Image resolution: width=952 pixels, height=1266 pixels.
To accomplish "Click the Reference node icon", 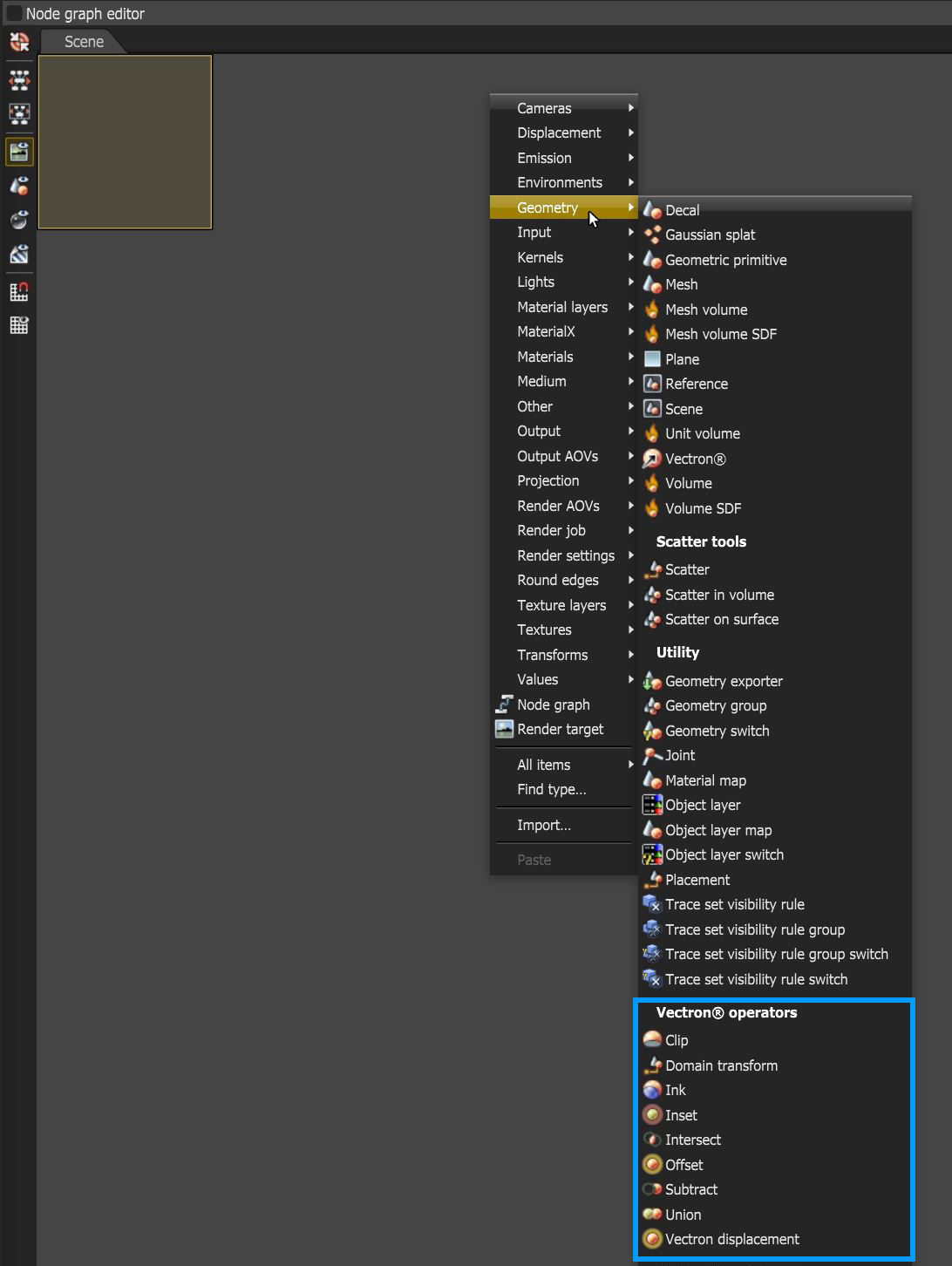I will (652, 384).
